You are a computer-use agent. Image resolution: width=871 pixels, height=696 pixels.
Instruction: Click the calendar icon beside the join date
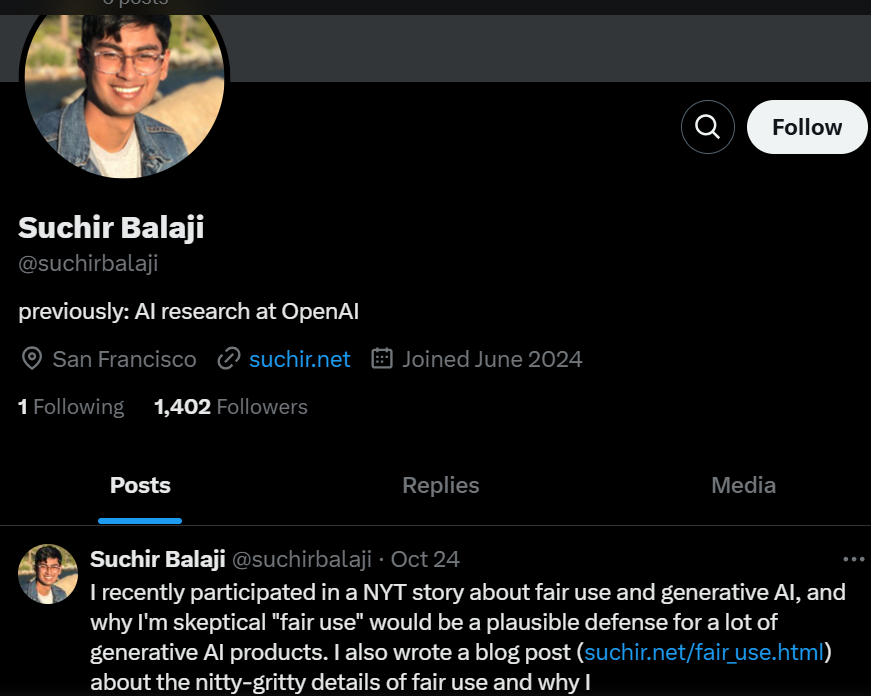pos(381,359)
